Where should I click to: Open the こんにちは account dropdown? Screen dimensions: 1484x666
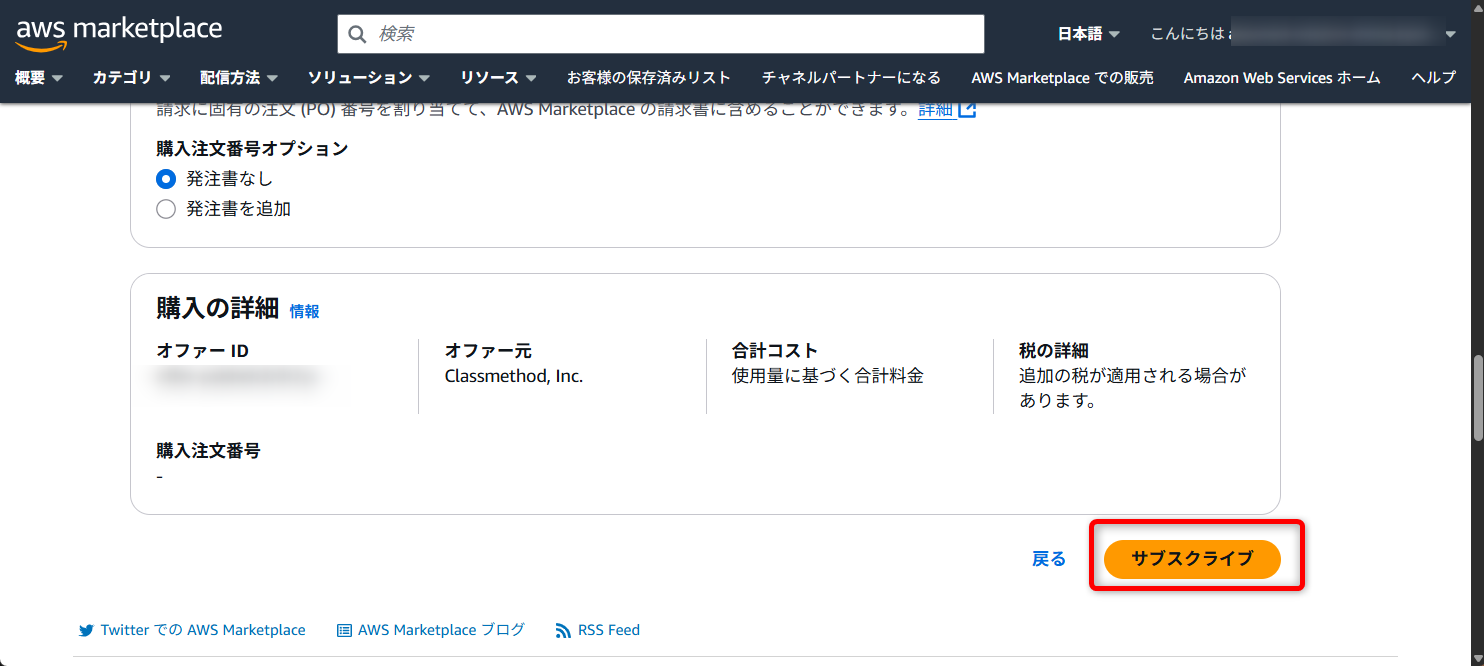tap(1303, 34)
